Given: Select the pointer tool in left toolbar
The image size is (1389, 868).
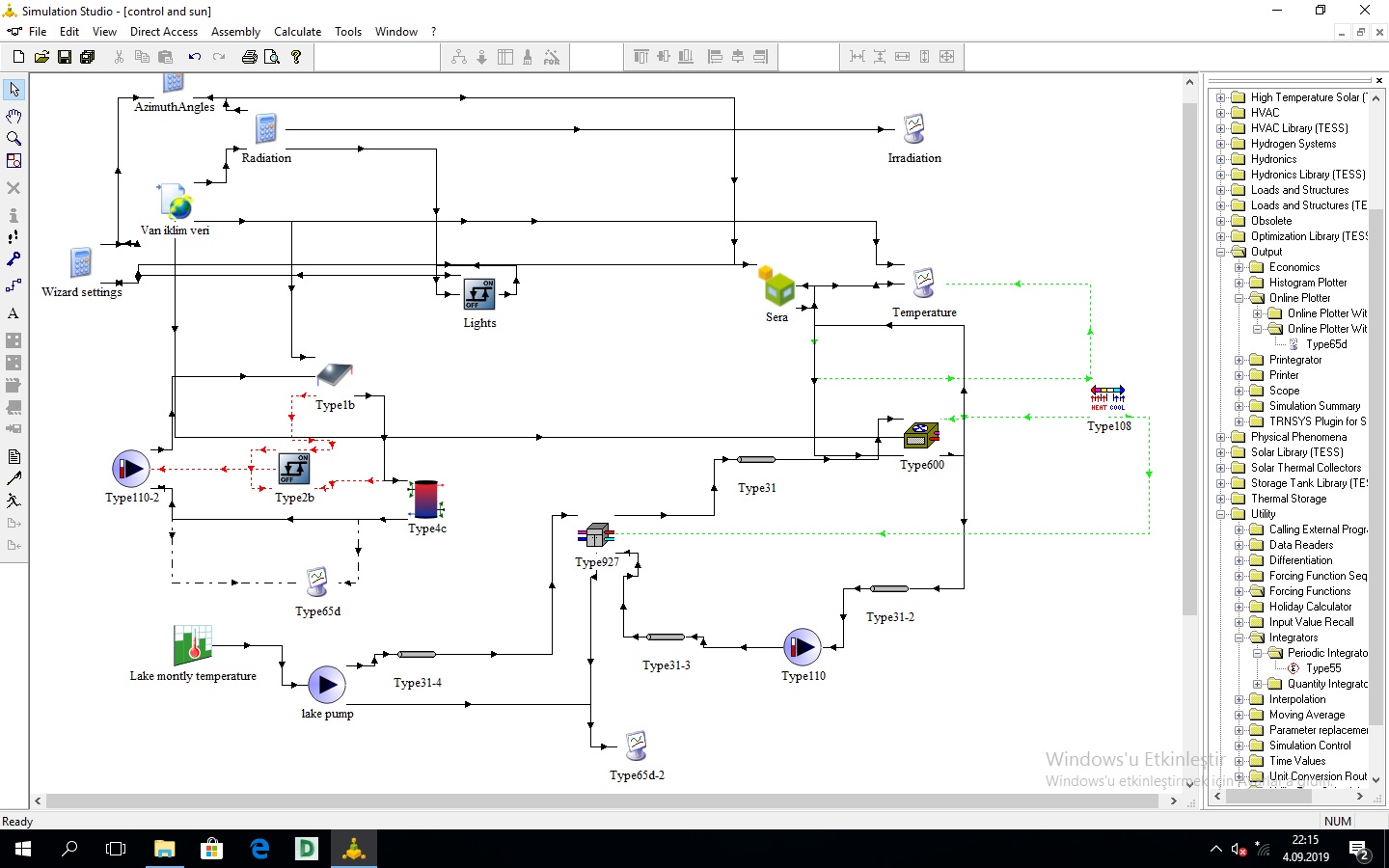Looking at the screenshot, I should pyautogui.click(x=14, y=90).
